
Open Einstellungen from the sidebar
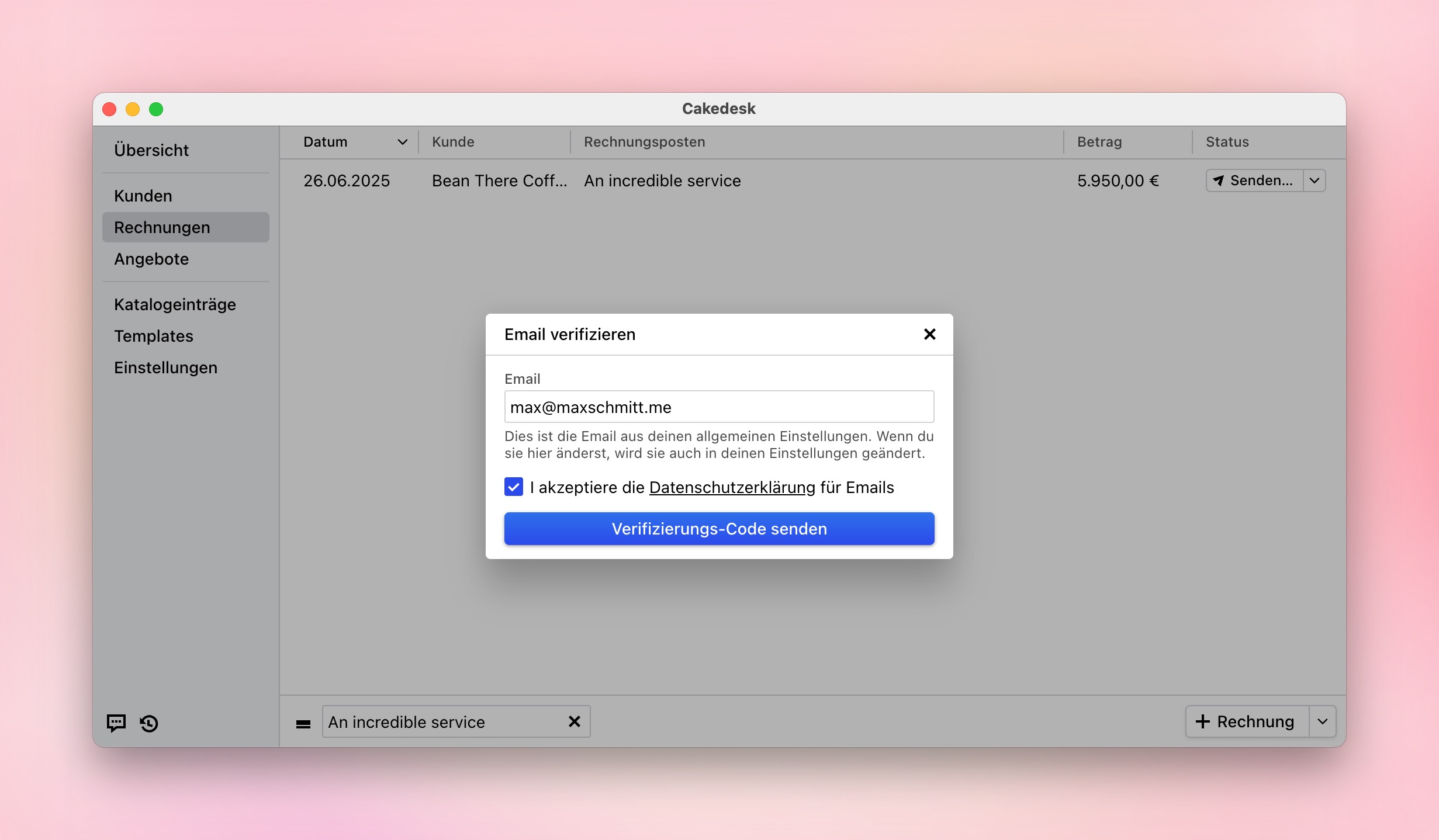tap(165, 367)
